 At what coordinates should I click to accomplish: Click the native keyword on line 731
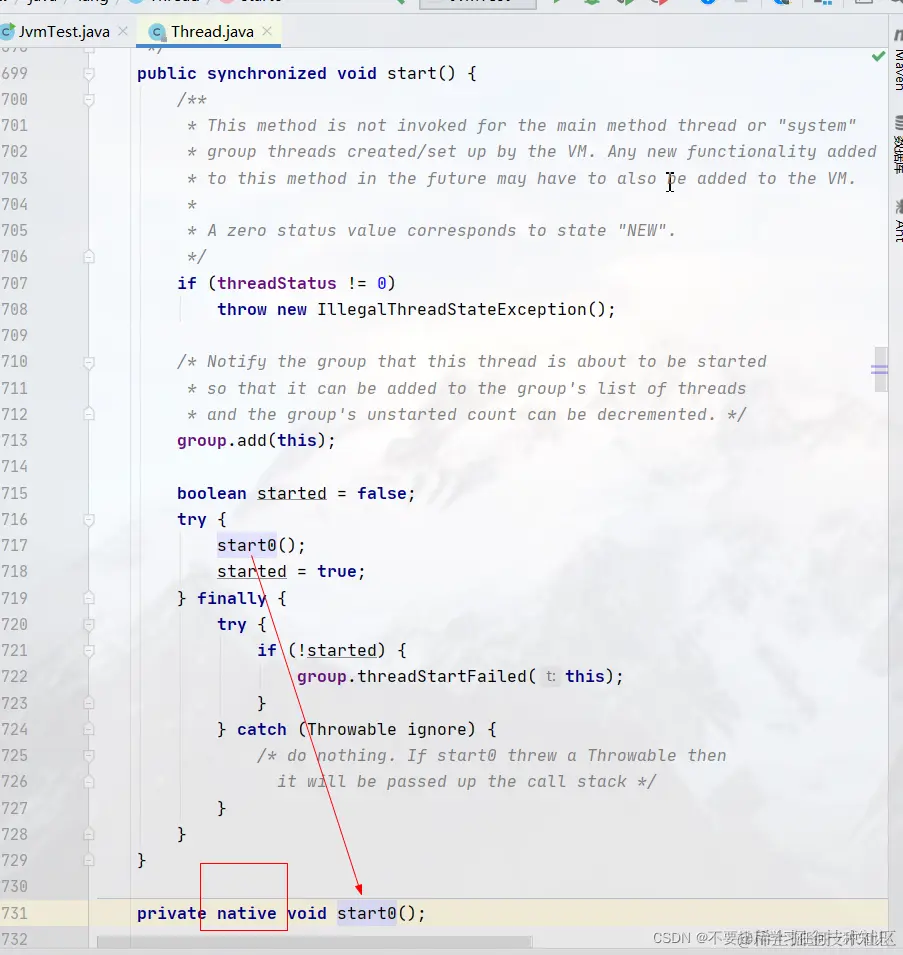click(x=247, y=914)
